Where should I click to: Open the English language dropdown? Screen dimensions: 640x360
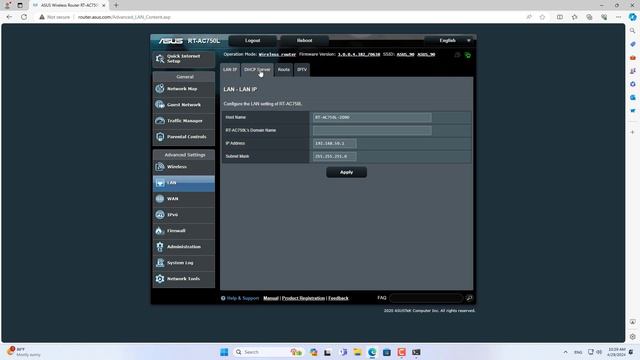pyautogui.click(x=450, y=40)
